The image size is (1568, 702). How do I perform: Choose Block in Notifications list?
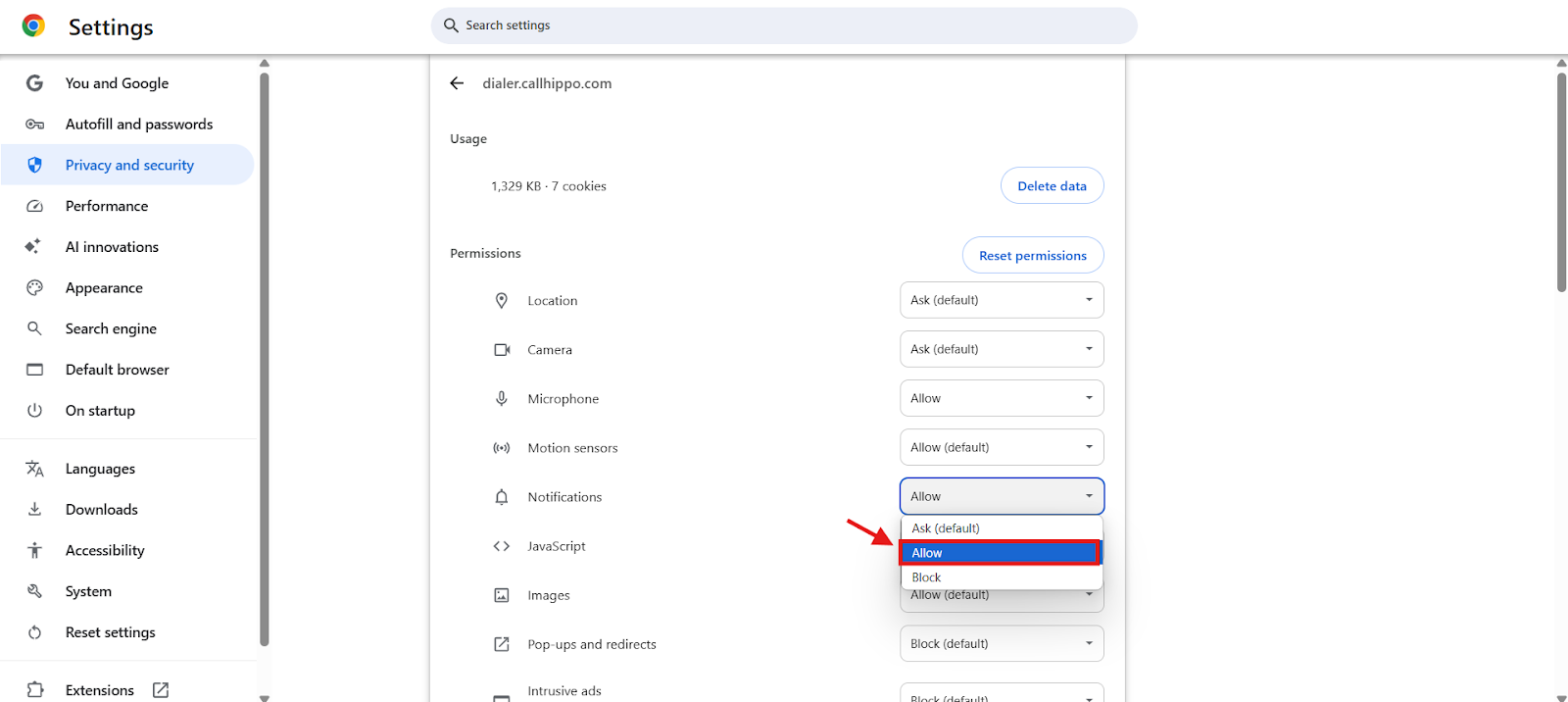pos(1002,577)
